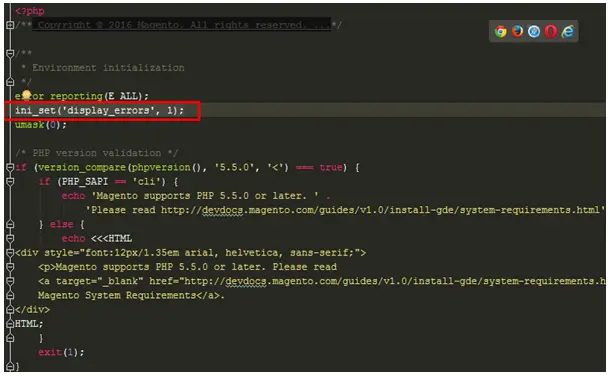
Task: Toggle fold marker on Magento System Requirements line
Action: pyautogui.click(x=10, y=295)
